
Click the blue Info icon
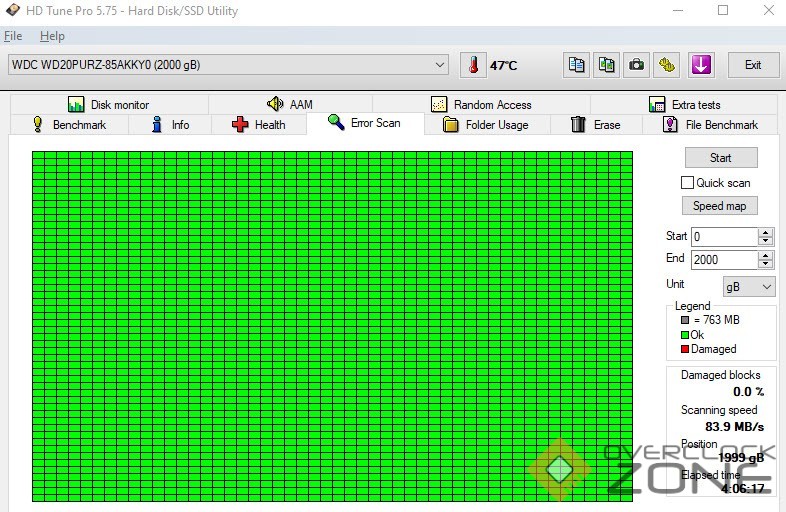click(157, 124)
